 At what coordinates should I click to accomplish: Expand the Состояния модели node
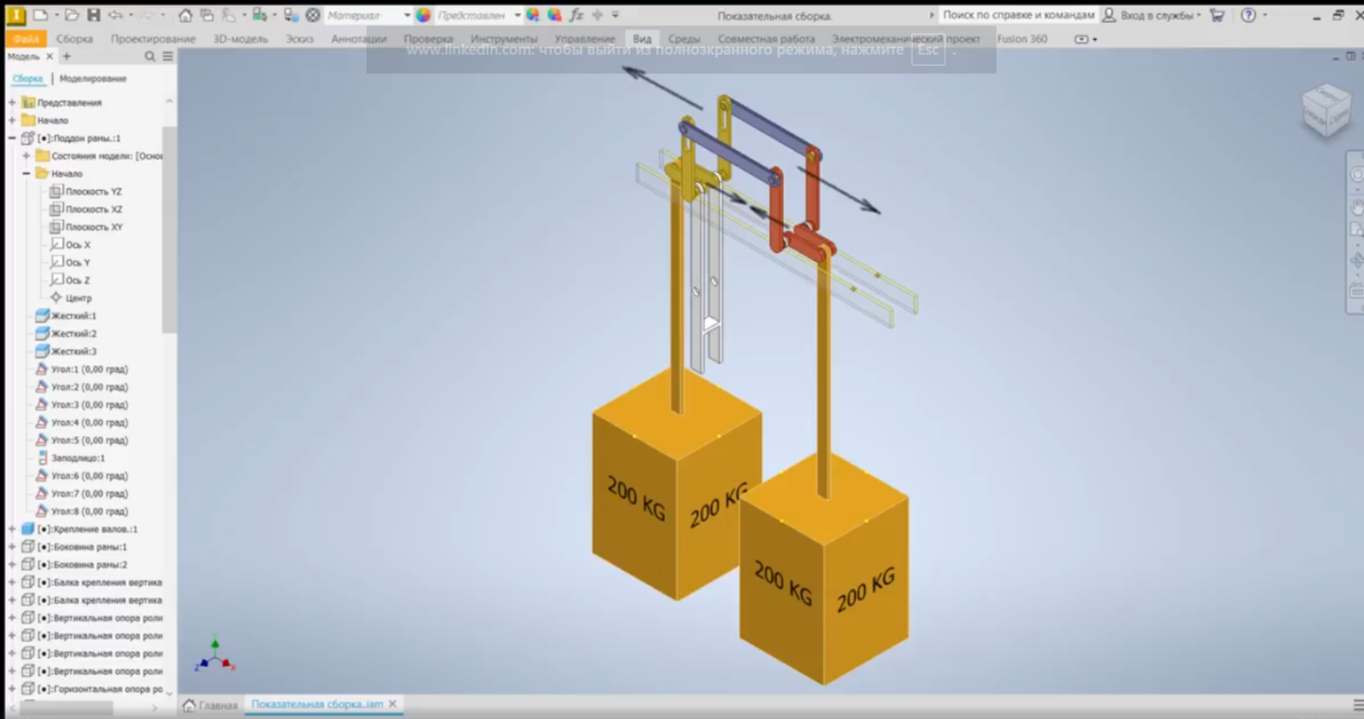27,156
